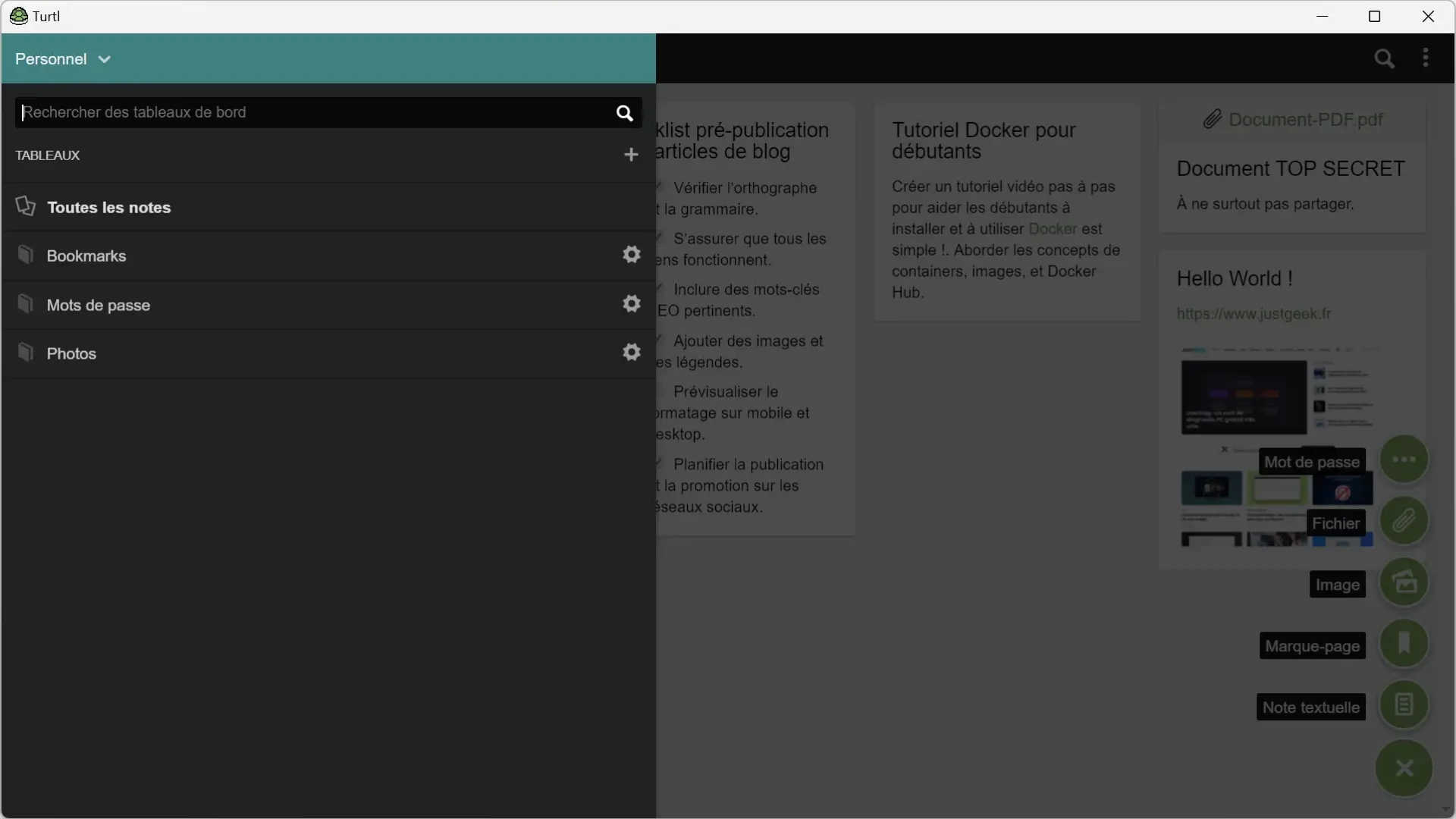Viewport: 1456px width, 819px height.
Task: Add a text note (document button)
Action: click(x=1404, y=705)
